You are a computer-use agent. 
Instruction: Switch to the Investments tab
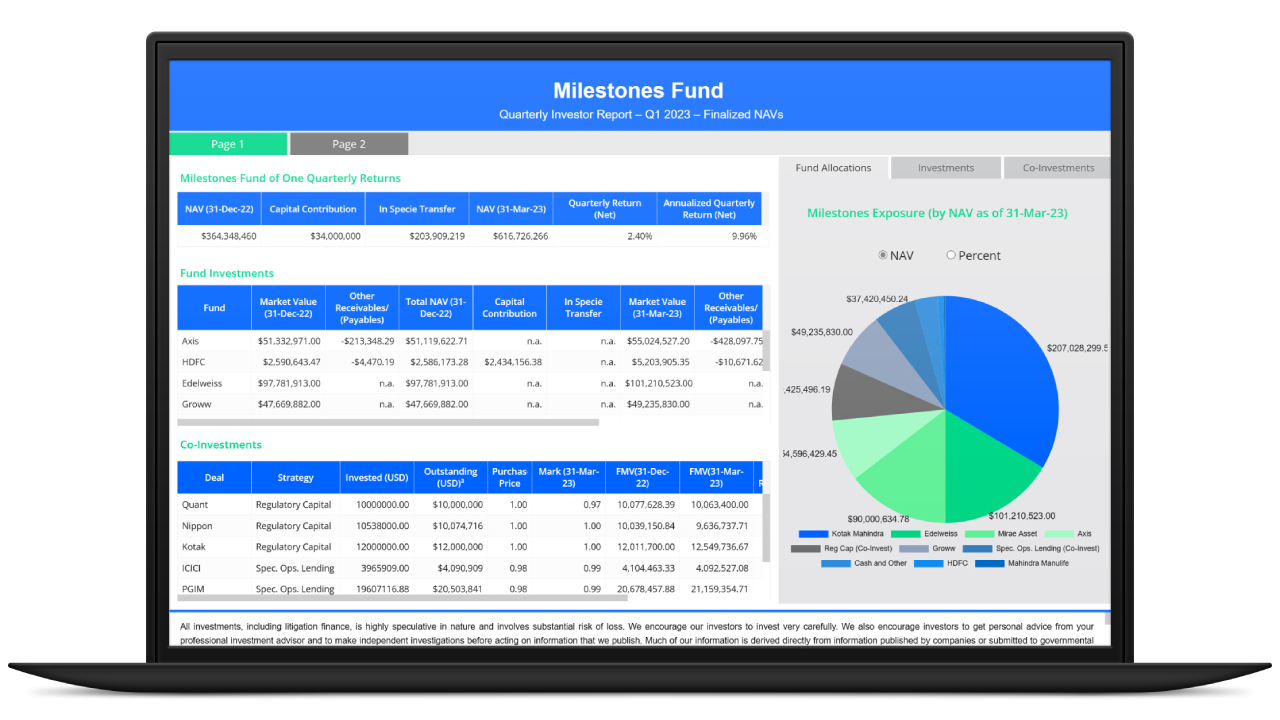click(945, 168)
